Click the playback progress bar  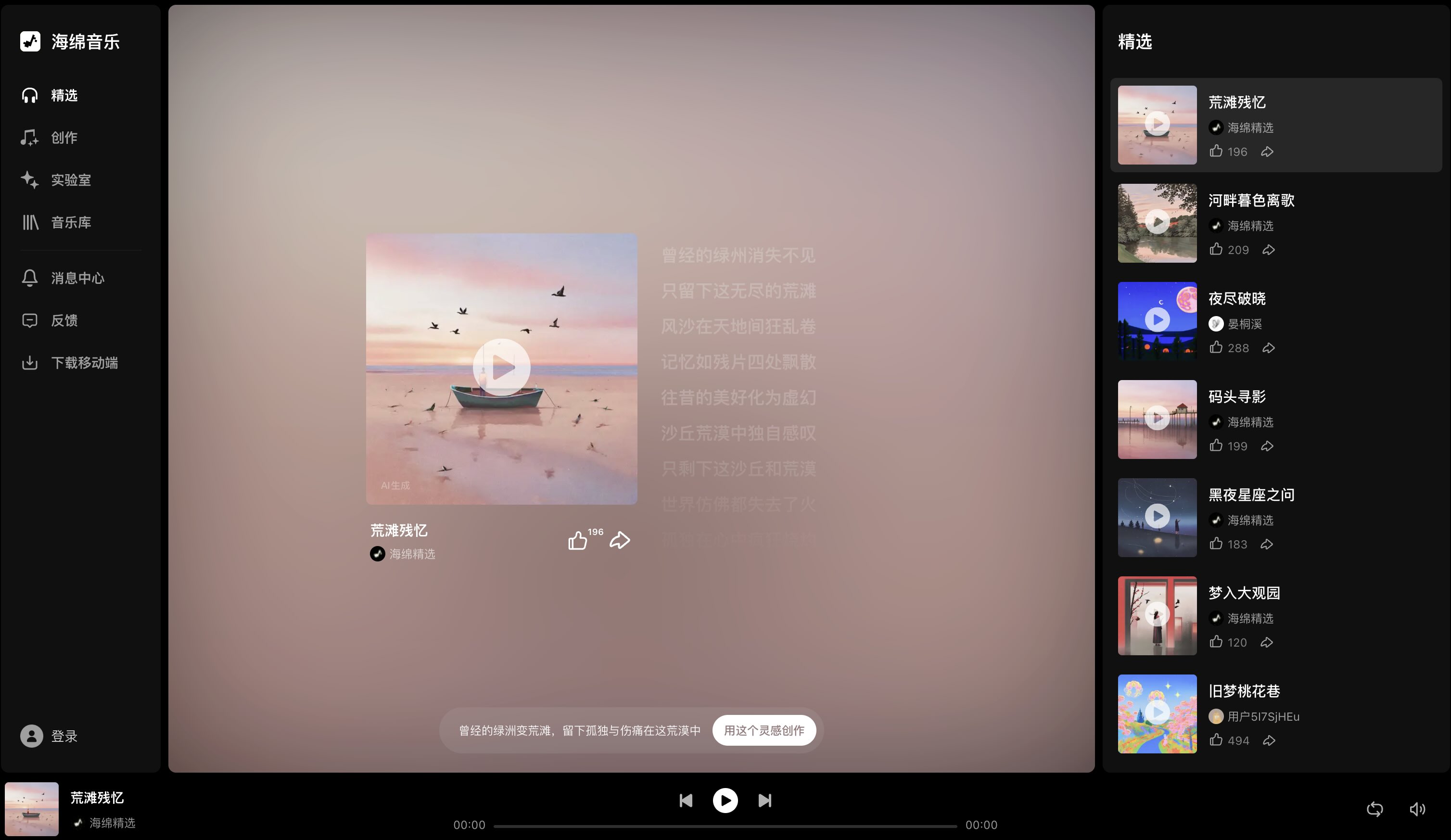(725, 826)
